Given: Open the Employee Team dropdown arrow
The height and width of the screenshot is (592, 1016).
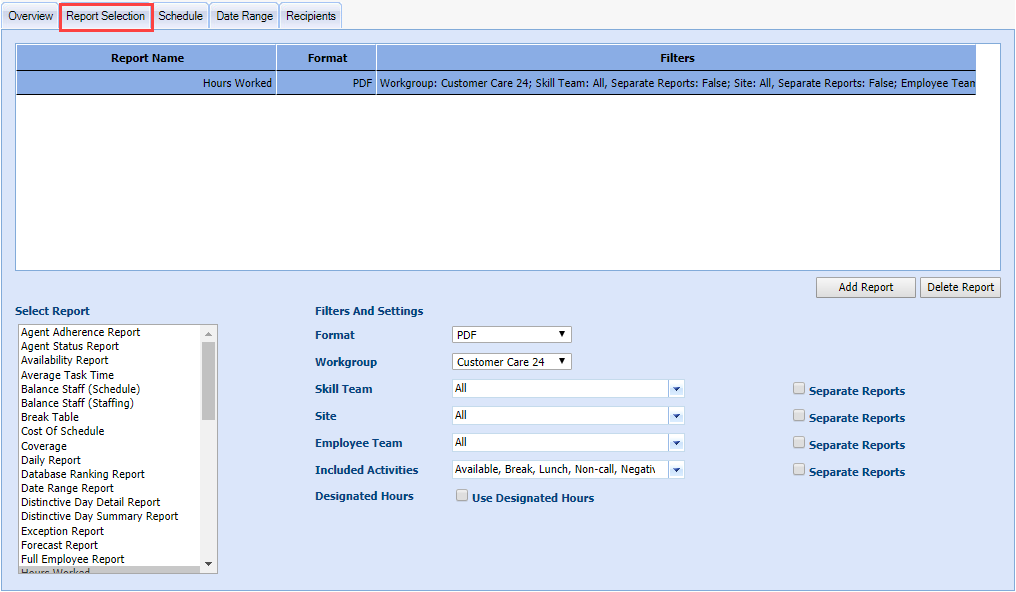Looking at the screenshot, I should coord(676,443).
